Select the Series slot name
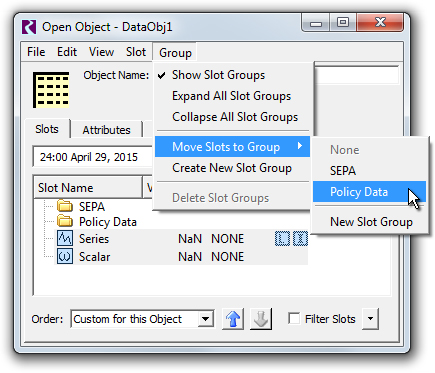The width and height of the screenshot is (435, 373). tap(94, 239)
